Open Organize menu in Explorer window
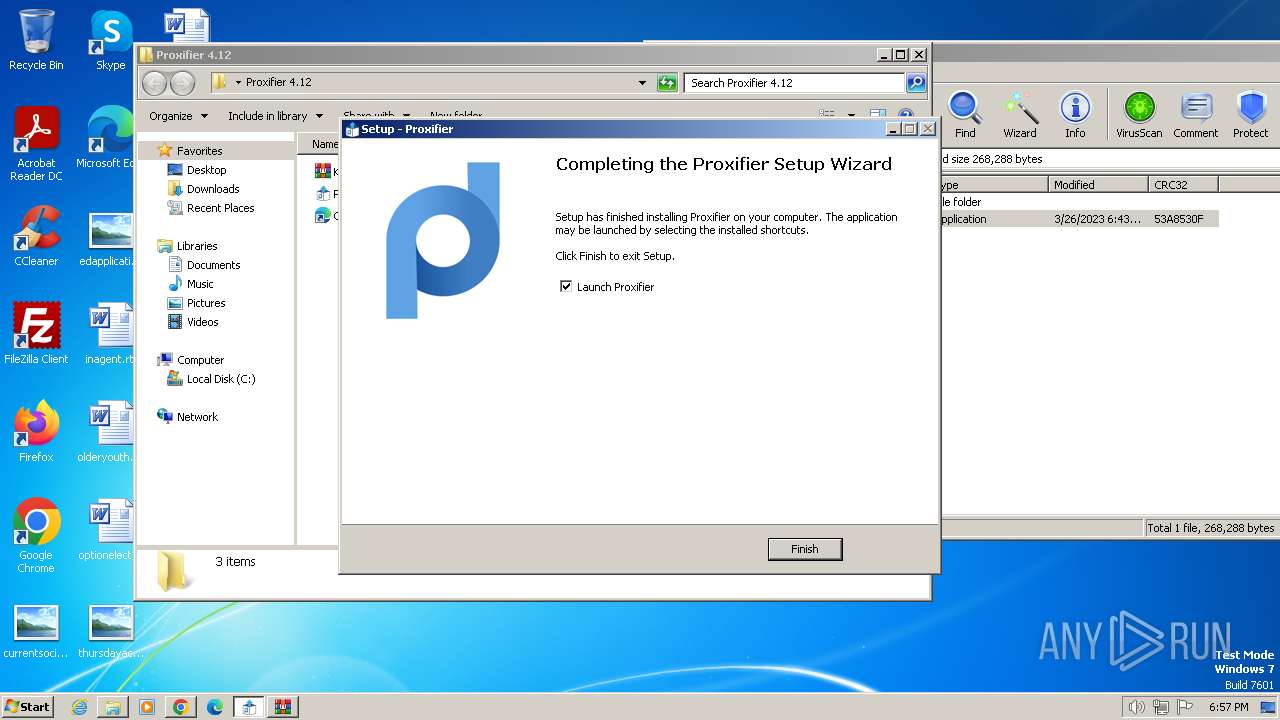Screen dimensions: 1280x720 click(x=178, y=116)
